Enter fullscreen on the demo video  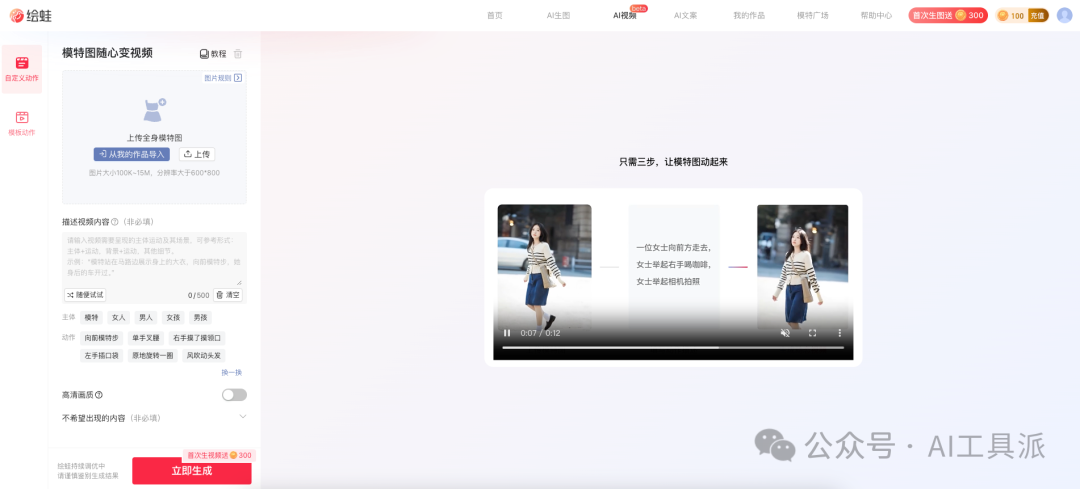[813, 333]
